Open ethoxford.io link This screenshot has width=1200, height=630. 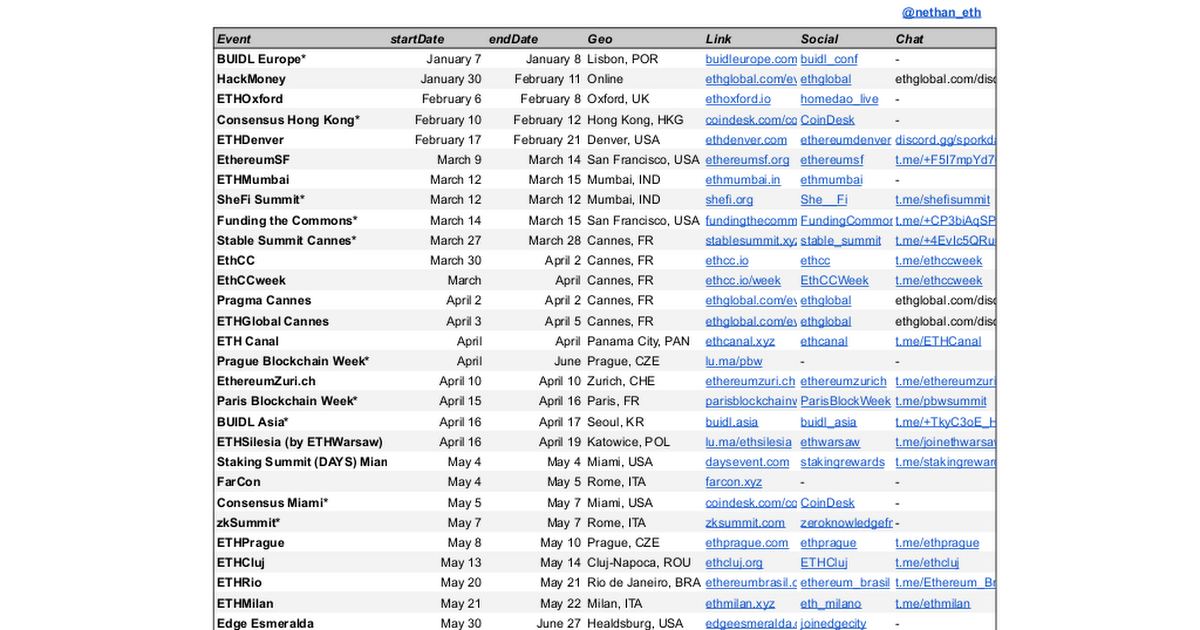point(738,99)
